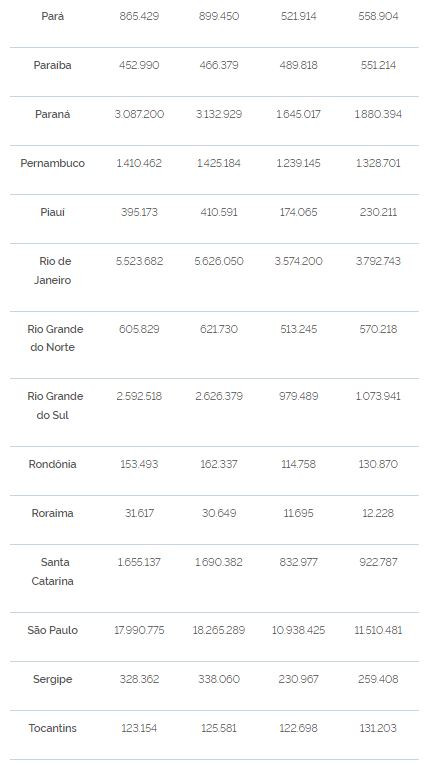The width and height of the screenshot is (424, 765).
Task: Select the Santa Catarina state label
Action: click(x=52, y=571)
